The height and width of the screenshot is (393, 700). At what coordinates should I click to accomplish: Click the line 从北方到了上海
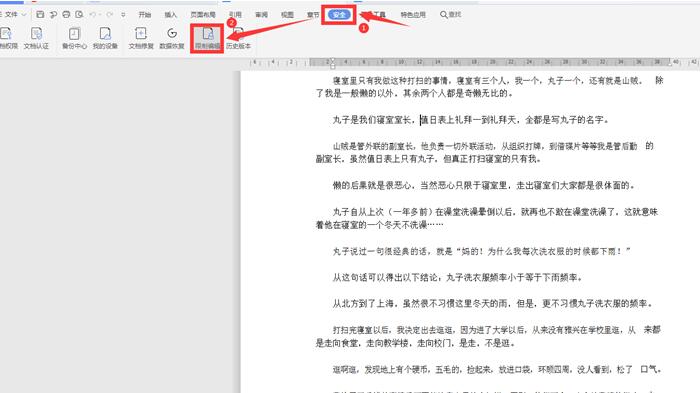[x=493, y=304]
